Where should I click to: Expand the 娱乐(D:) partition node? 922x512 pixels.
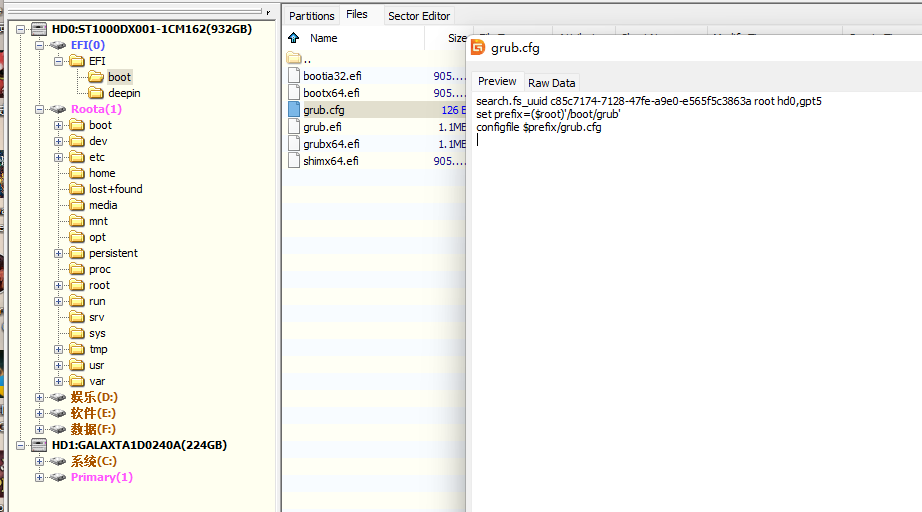(x=40, y=397)
